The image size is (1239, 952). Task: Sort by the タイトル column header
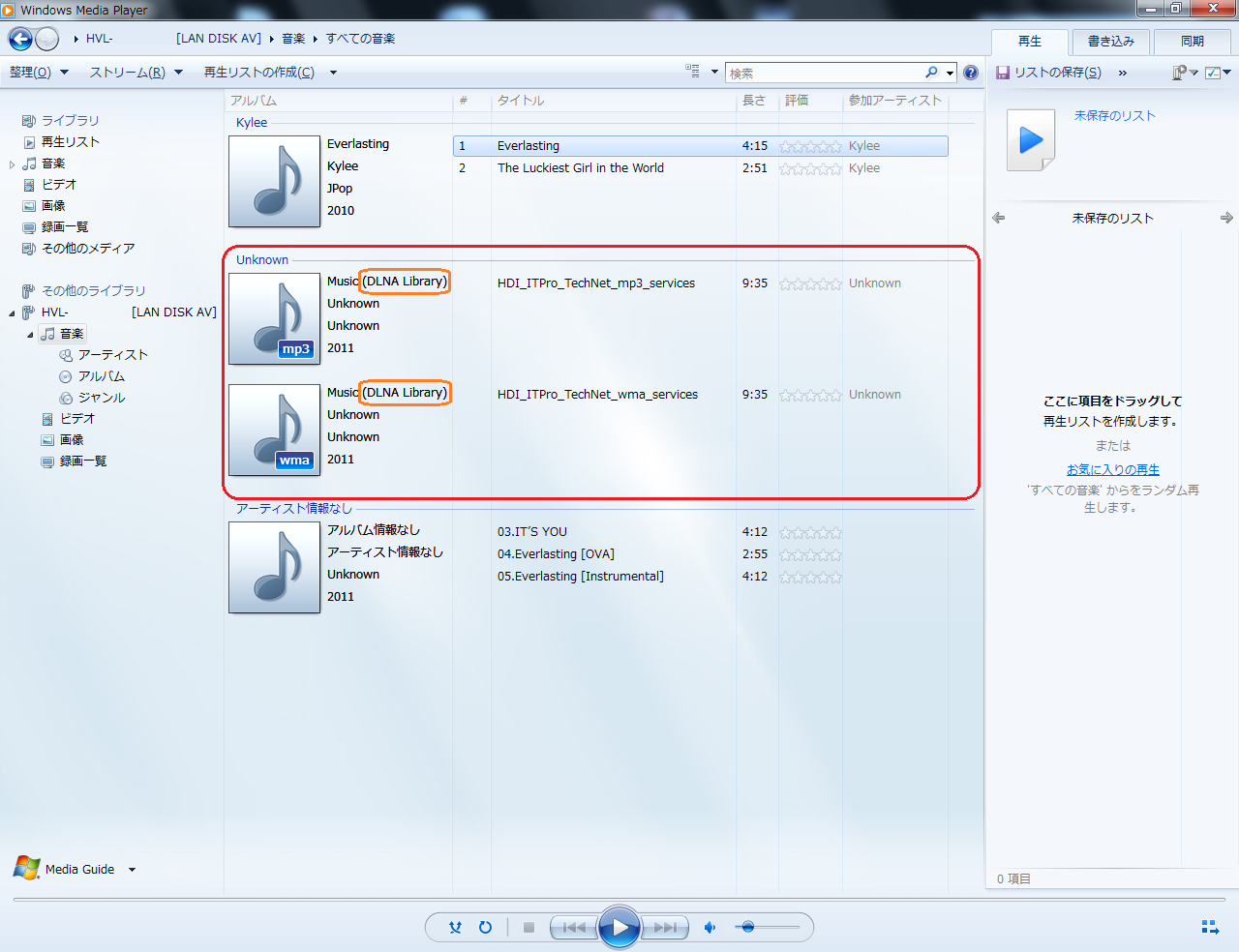tap(614, 101)
